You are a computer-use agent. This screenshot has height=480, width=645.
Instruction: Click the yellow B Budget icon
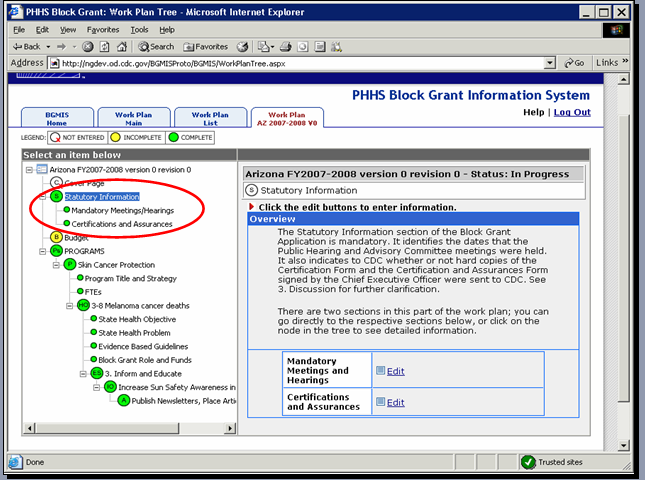56,237
